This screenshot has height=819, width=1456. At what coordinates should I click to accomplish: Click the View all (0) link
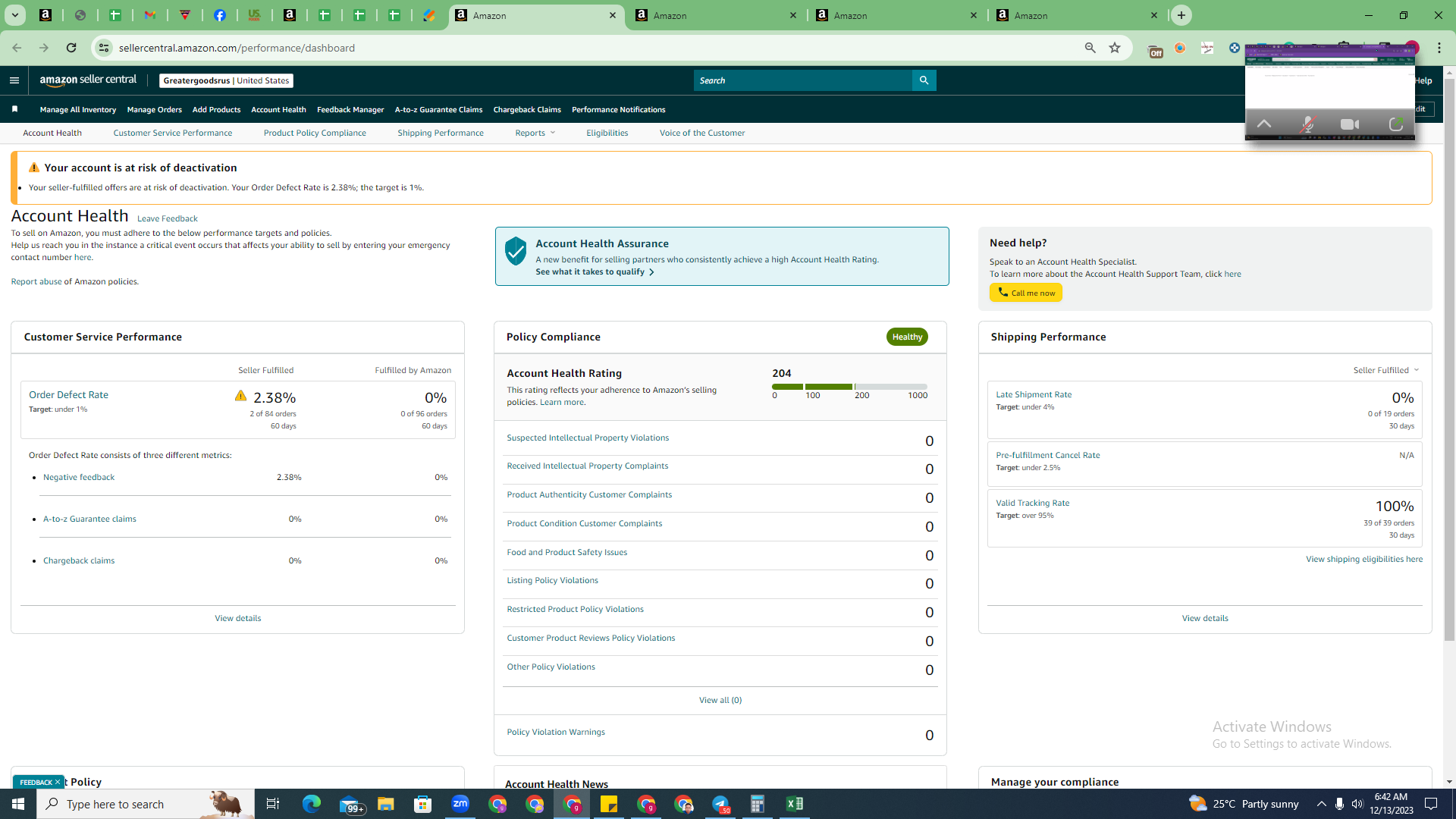point(720,700)
